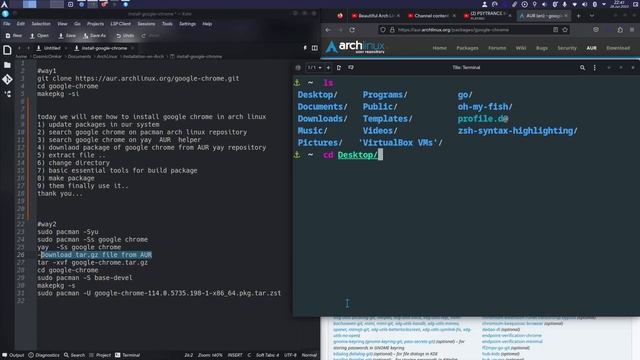Image resolution: width=640 pixels, height=360 pixels.
Task: Open the Documents sidebar icon in Kate
Action: (7, 50)
